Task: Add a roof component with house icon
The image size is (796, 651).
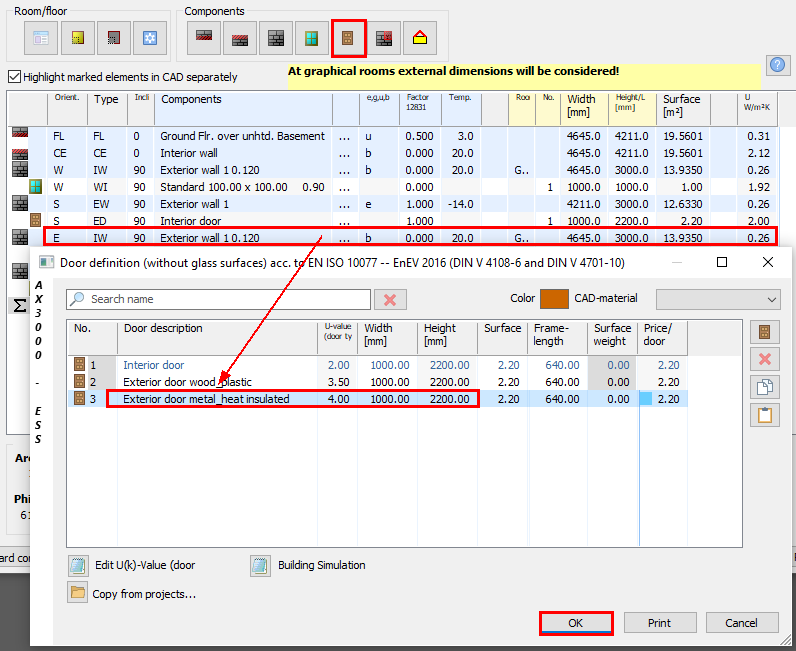Action: pos(420,38)
